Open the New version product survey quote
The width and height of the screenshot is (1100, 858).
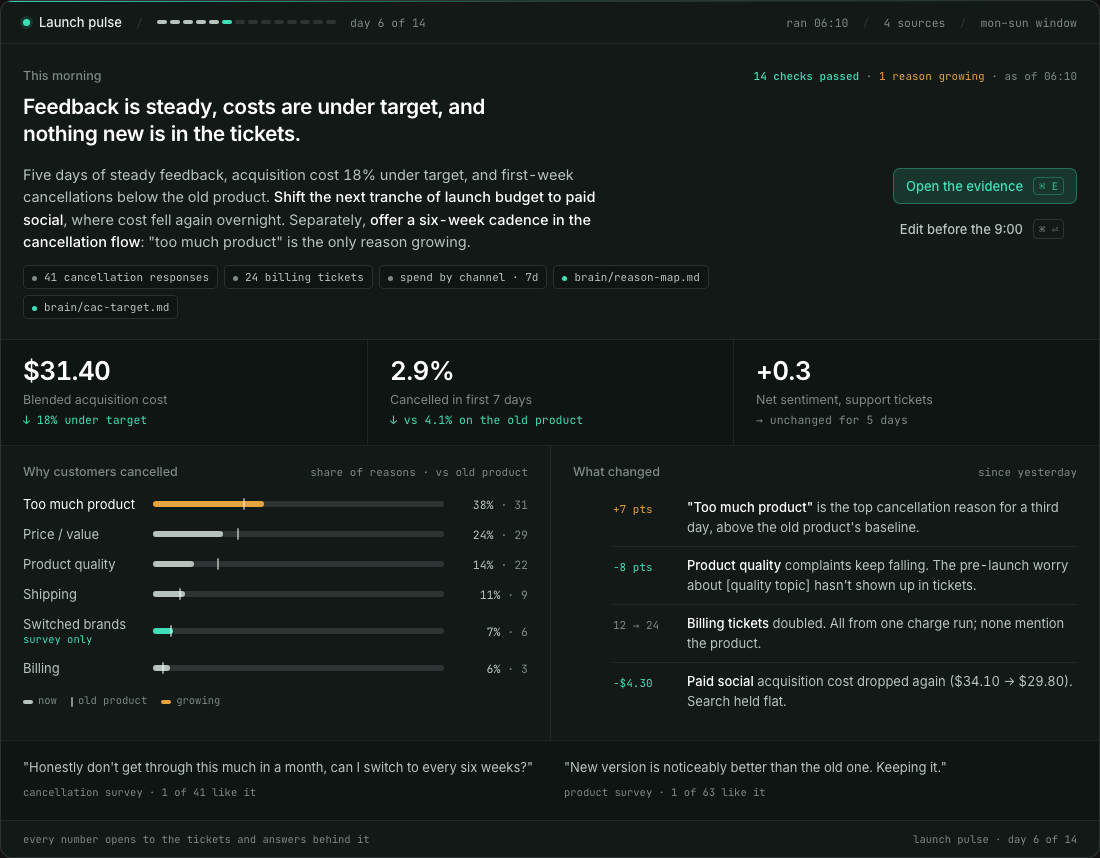755,767
